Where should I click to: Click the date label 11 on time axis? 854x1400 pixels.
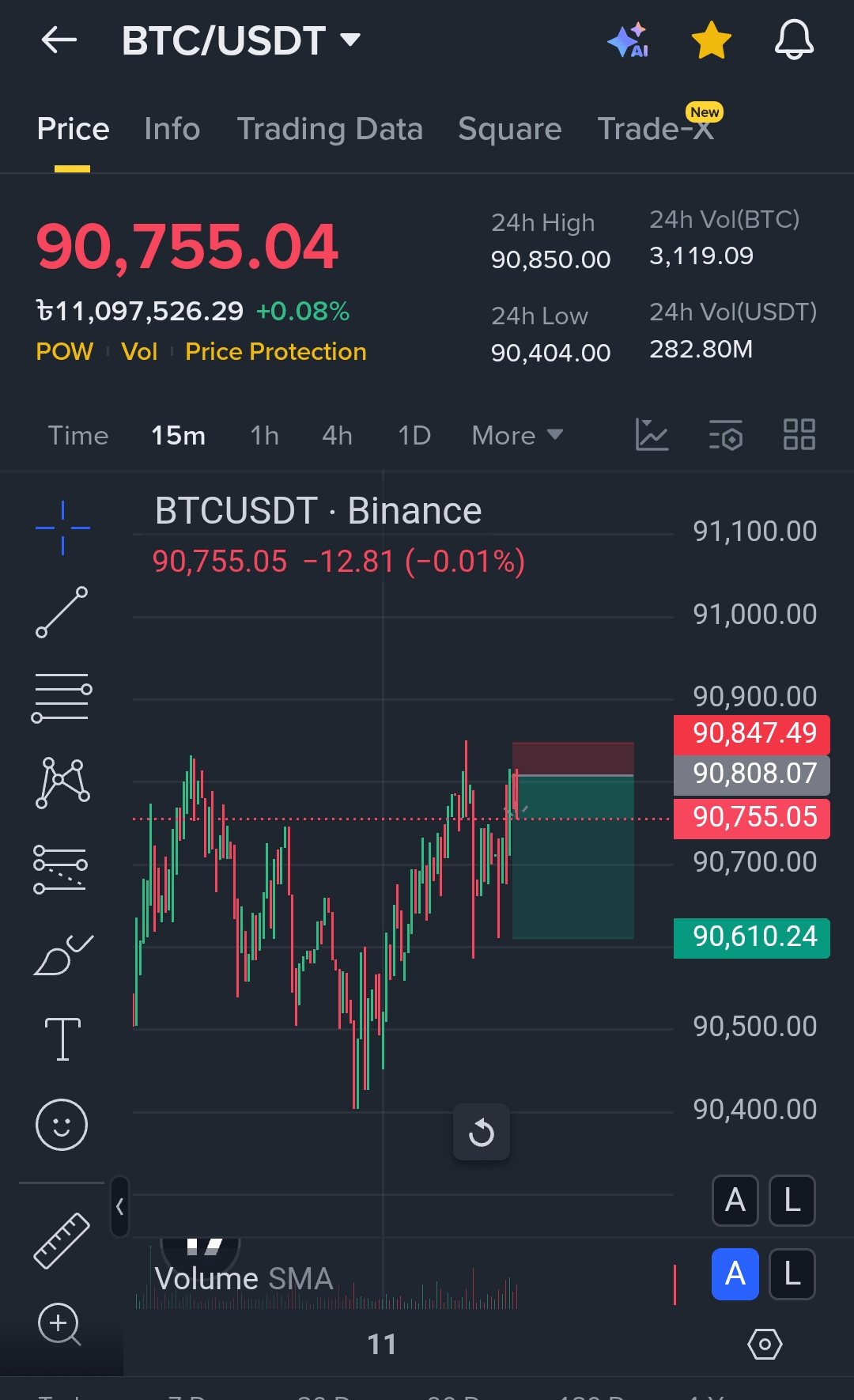click(382, 1344)
